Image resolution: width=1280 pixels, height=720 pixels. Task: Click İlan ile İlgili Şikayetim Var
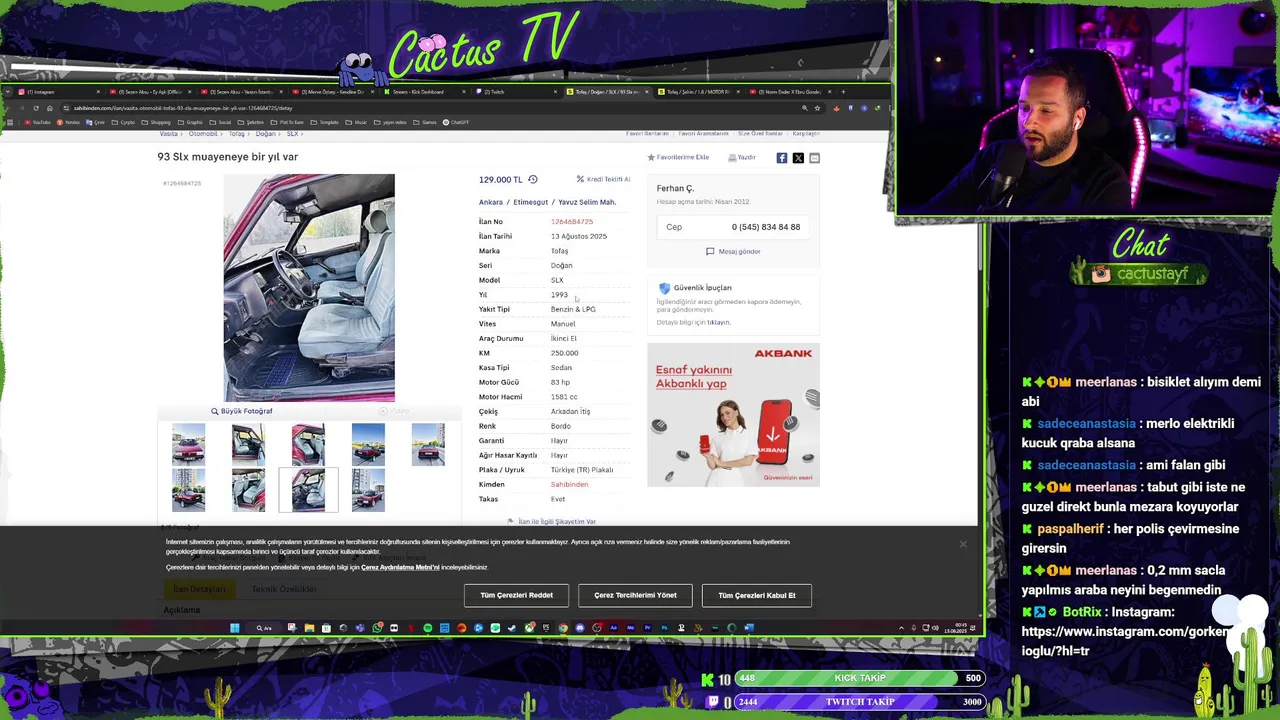pyautogui.click(x=551, y=521)
